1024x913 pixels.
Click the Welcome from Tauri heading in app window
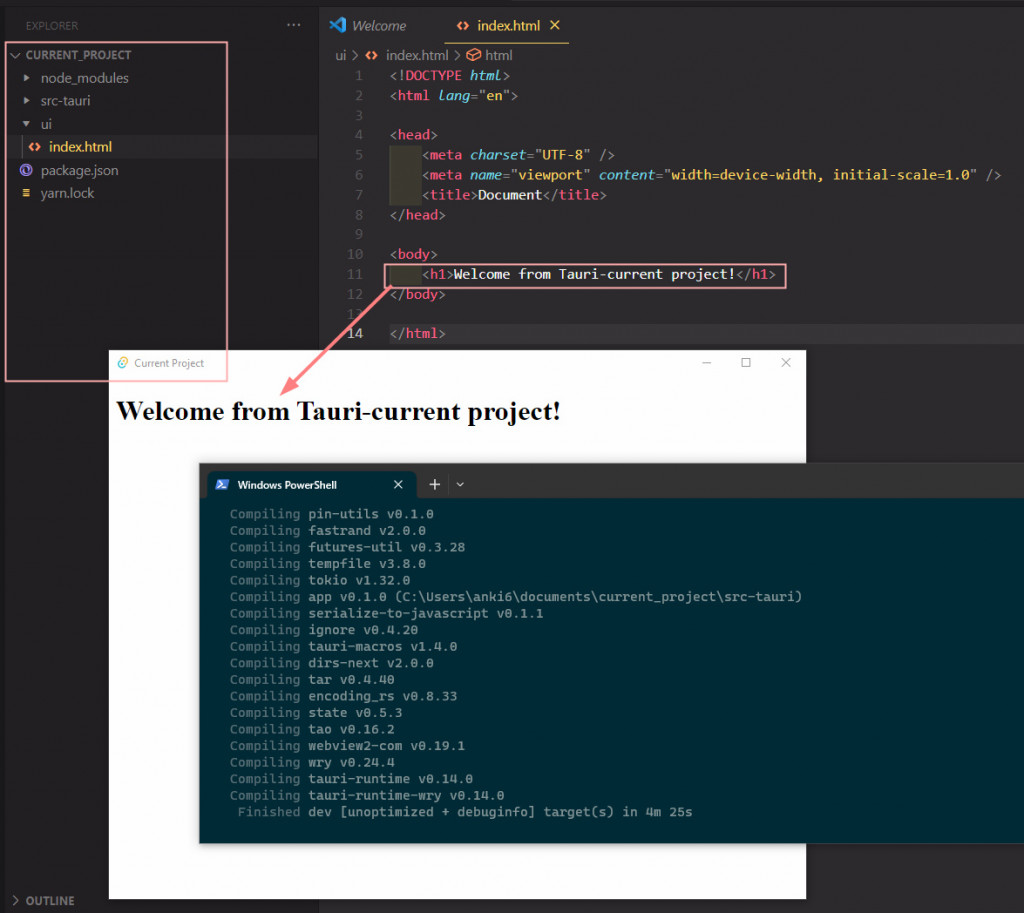pos(338,411)
